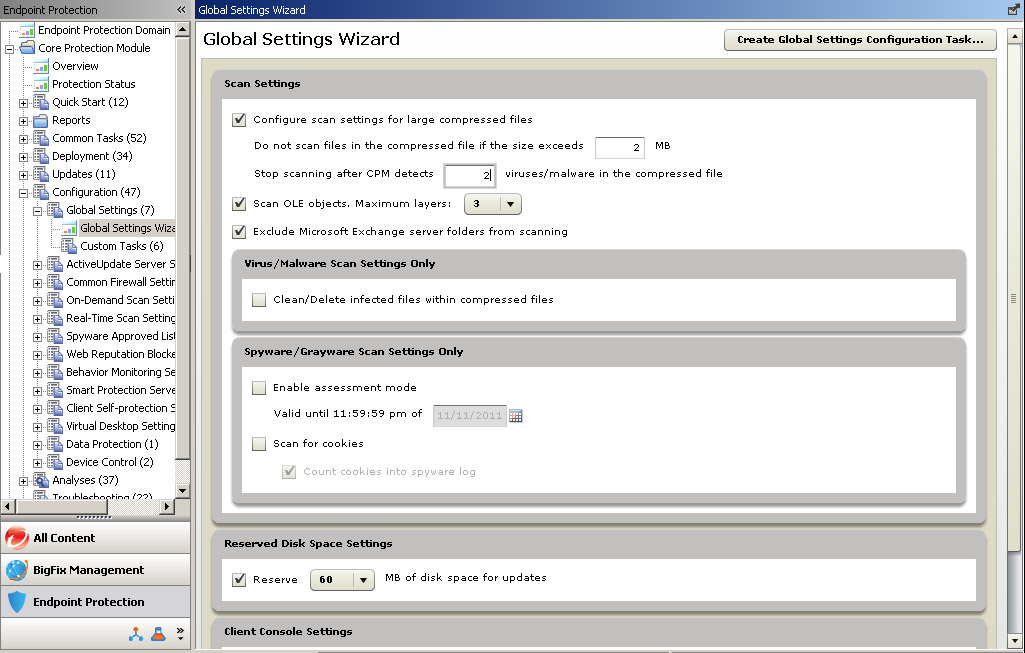Image resolution: width=1025 pixels, height=653 pixels.
Task: Collapse the Core Protection Module node
Action: pyautogui.click(x=9, y=49)
